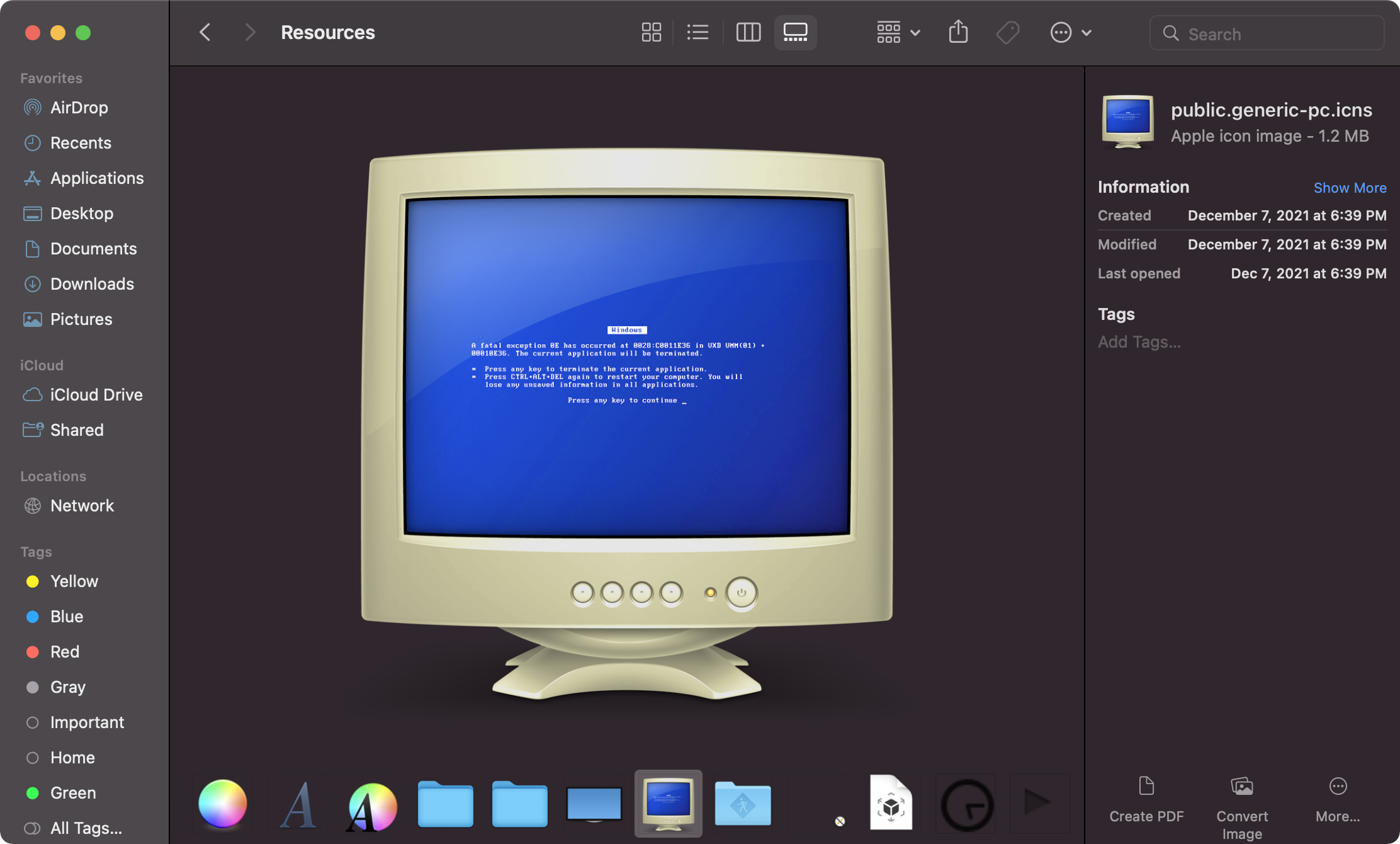Select blue folder with pedestrian symbol thumbnail
The width and height of the screenshot is (1400, 844).
(x=743, y=804)
